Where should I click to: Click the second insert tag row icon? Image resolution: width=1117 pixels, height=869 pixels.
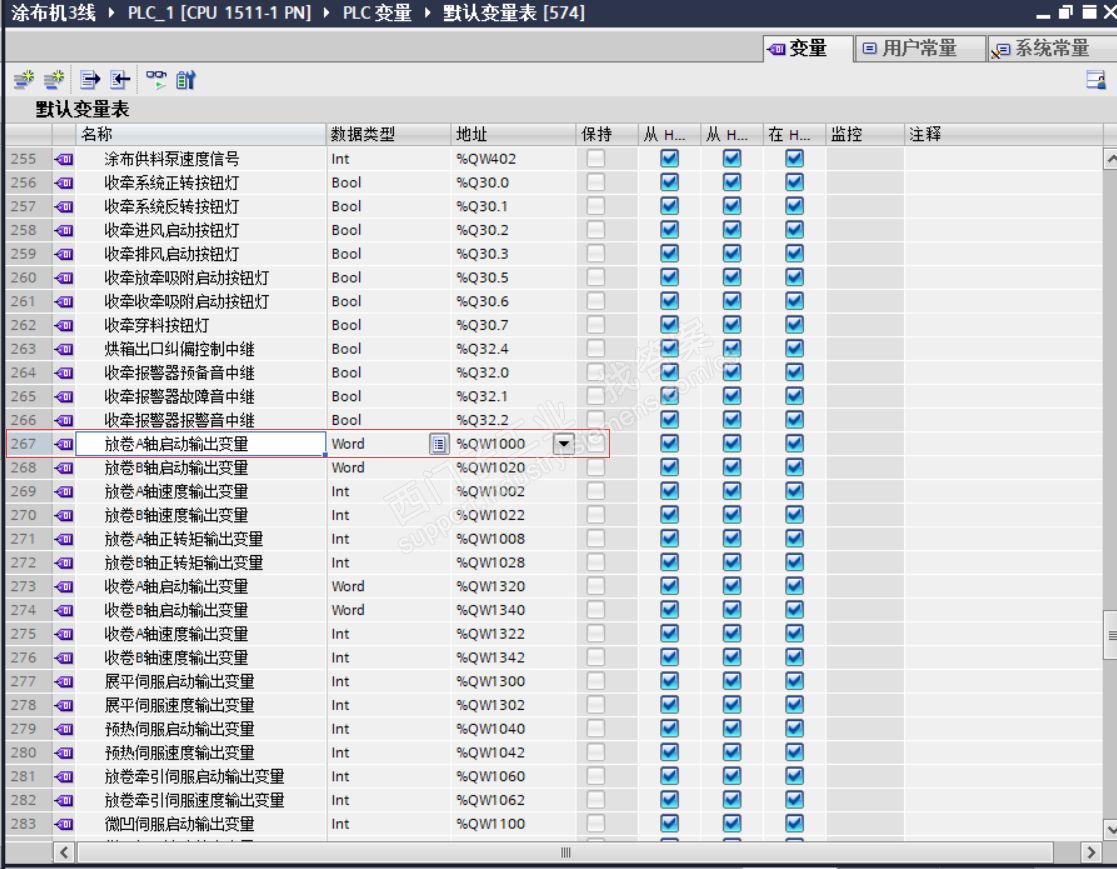pos(53,80)
